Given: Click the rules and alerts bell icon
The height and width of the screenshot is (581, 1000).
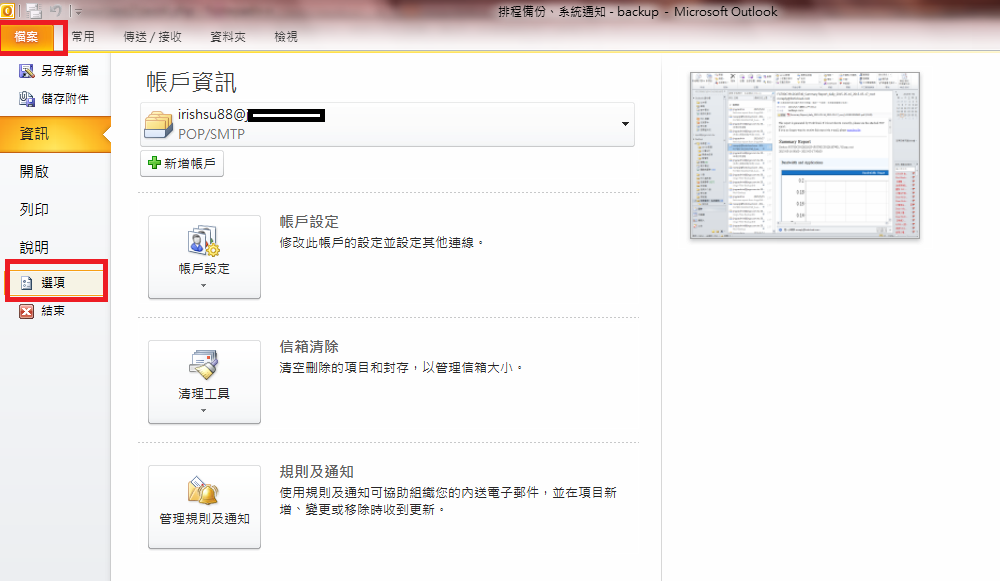Looking at the screenshot, I should [x=204, y=490].
